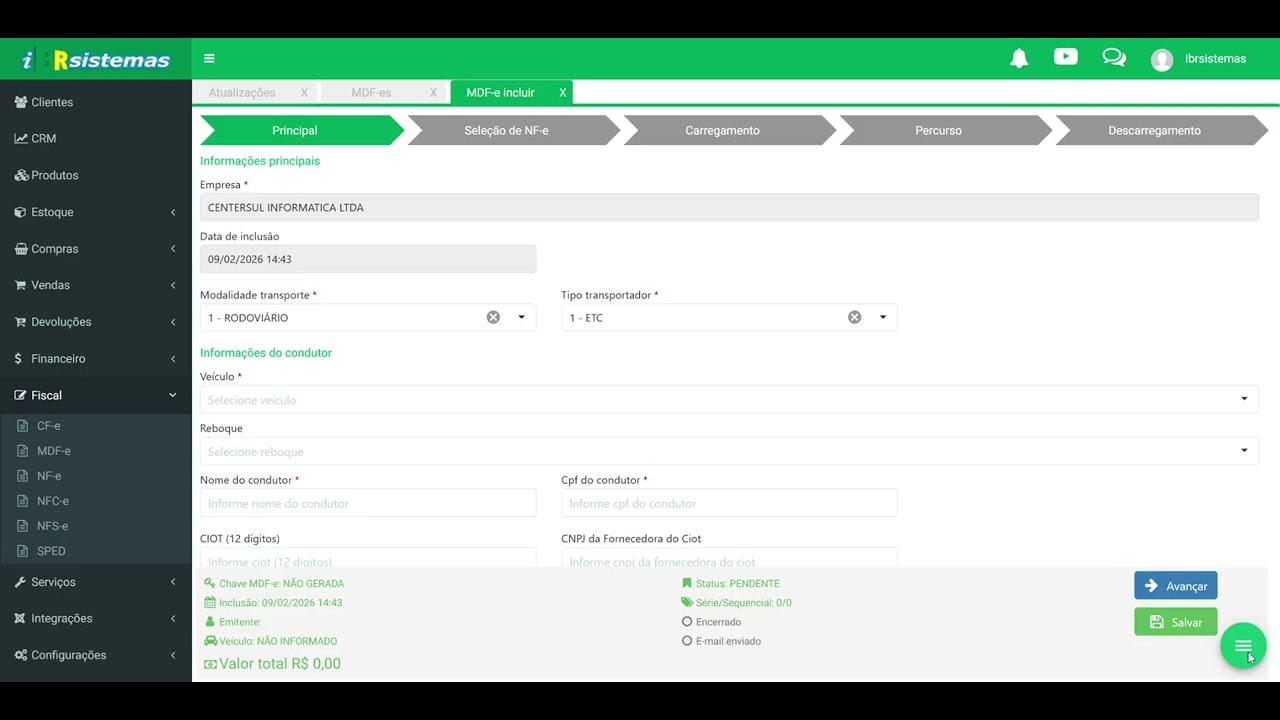
Task: Click the Compras basket icon
Action: 21,249
